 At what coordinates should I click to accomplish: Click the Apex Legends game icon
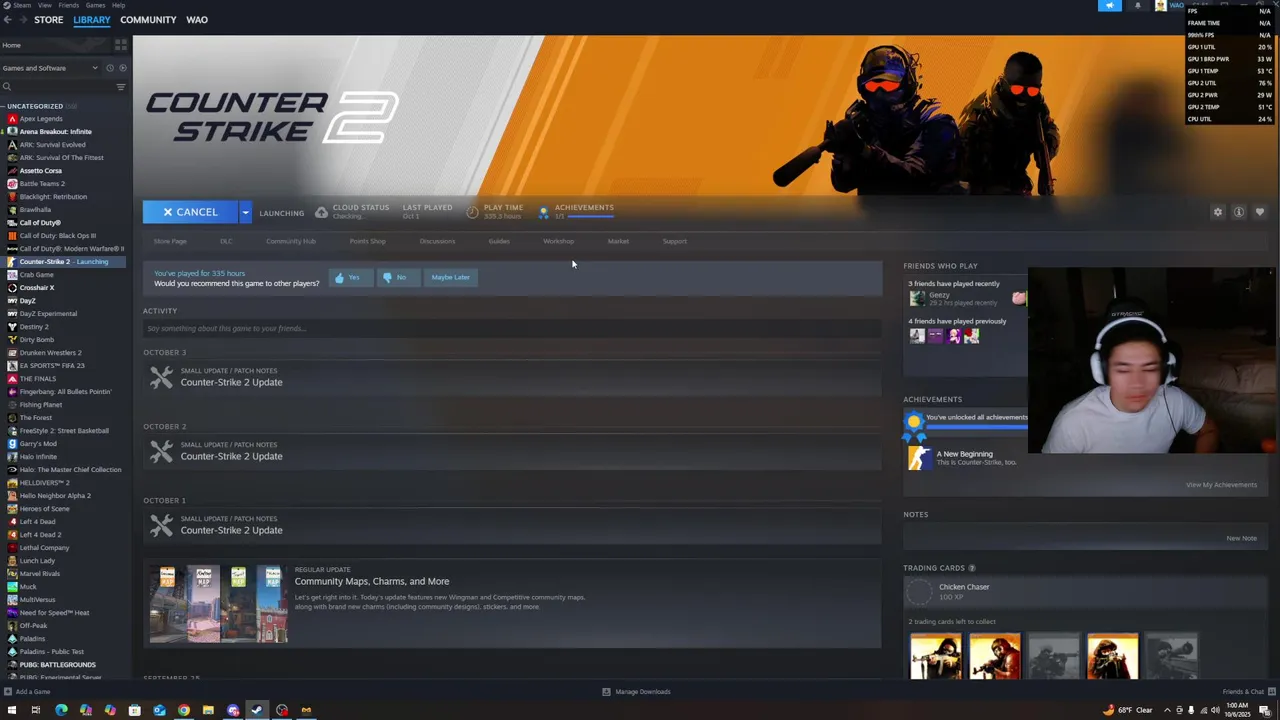12,119
